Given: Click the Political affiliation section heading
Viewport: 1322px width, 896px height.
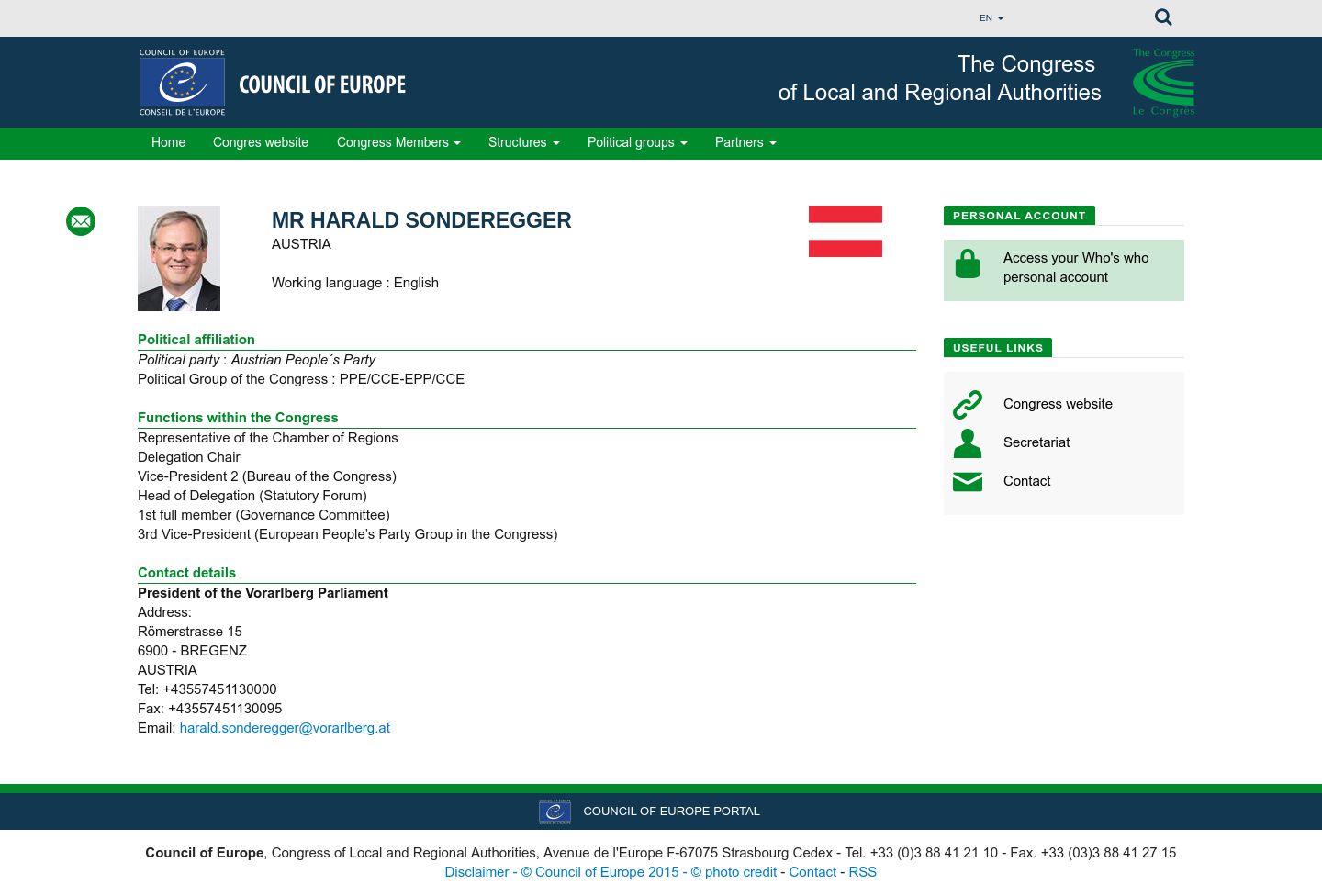Looking at the screenshot, I should (x=196, y=340).
